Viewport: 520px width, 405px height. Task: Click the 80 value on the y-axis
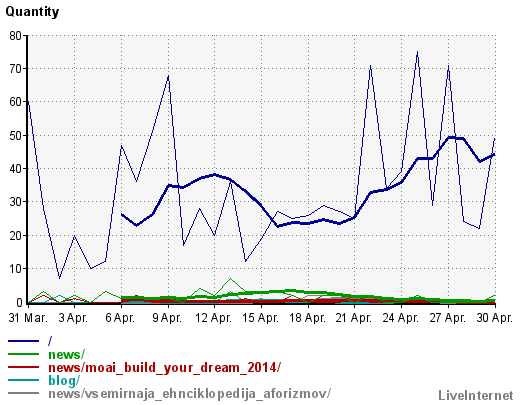tap(15, 36)
